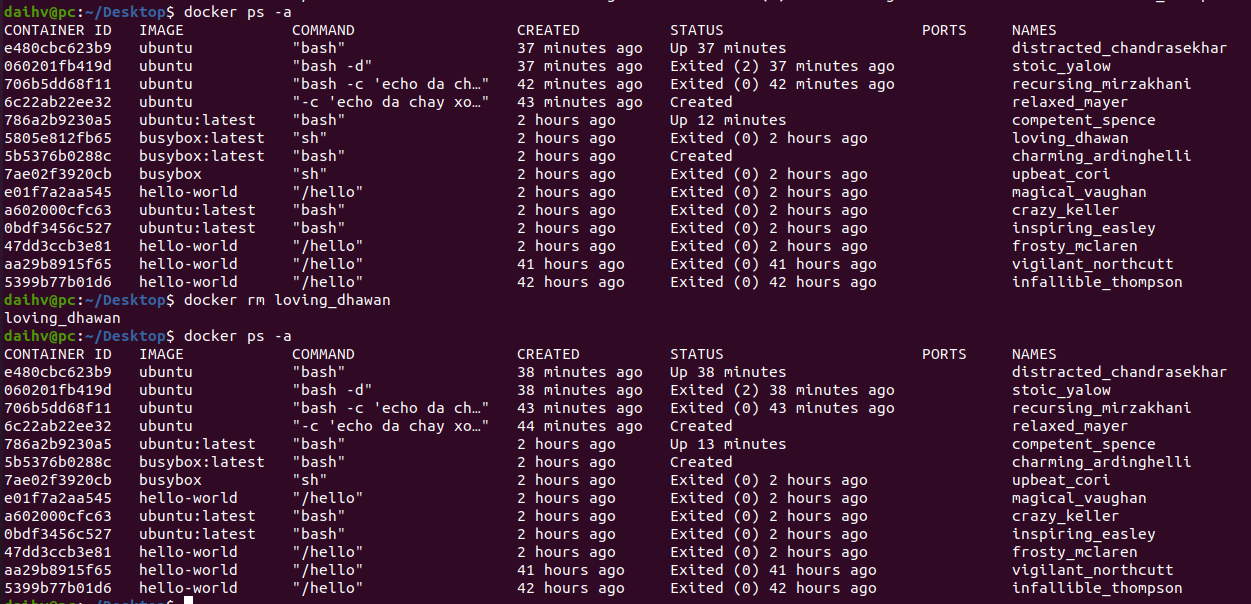Screen dimensions: 1251x604
Task: Click status "Exited (0) 42 minutes ago"
Action: (782, 84)
